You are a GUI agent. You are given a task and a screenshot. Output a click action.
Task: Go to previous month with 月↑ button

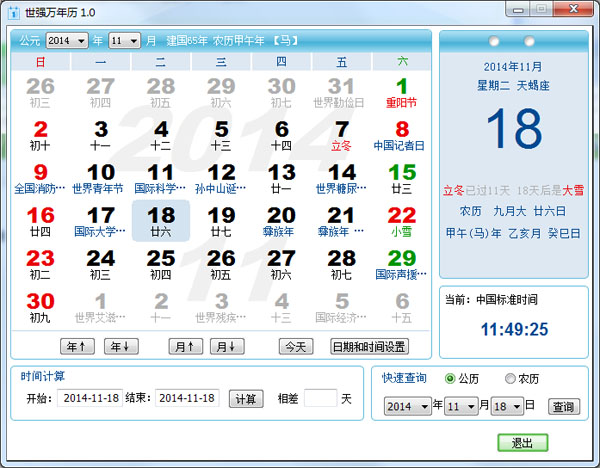coord(186,347)
